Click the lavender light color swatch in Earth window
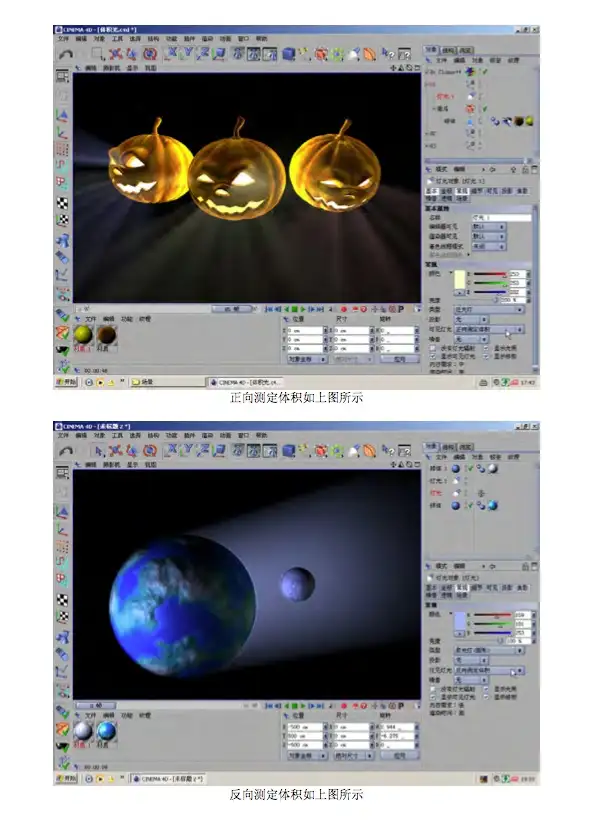Image resolution: width=595 pixels, height=838 pixels. (x=459, y=621)
